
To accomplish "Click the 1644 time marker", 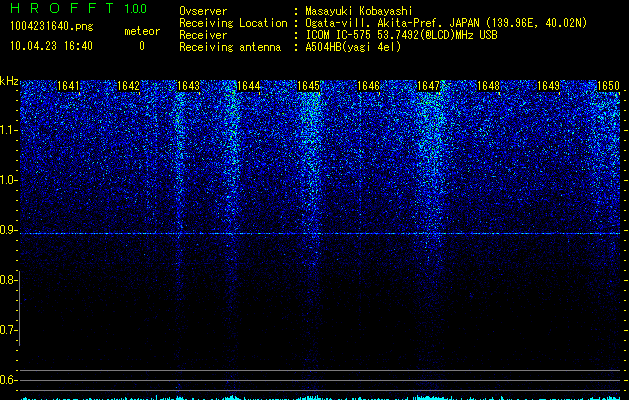I will click(248, 86).
